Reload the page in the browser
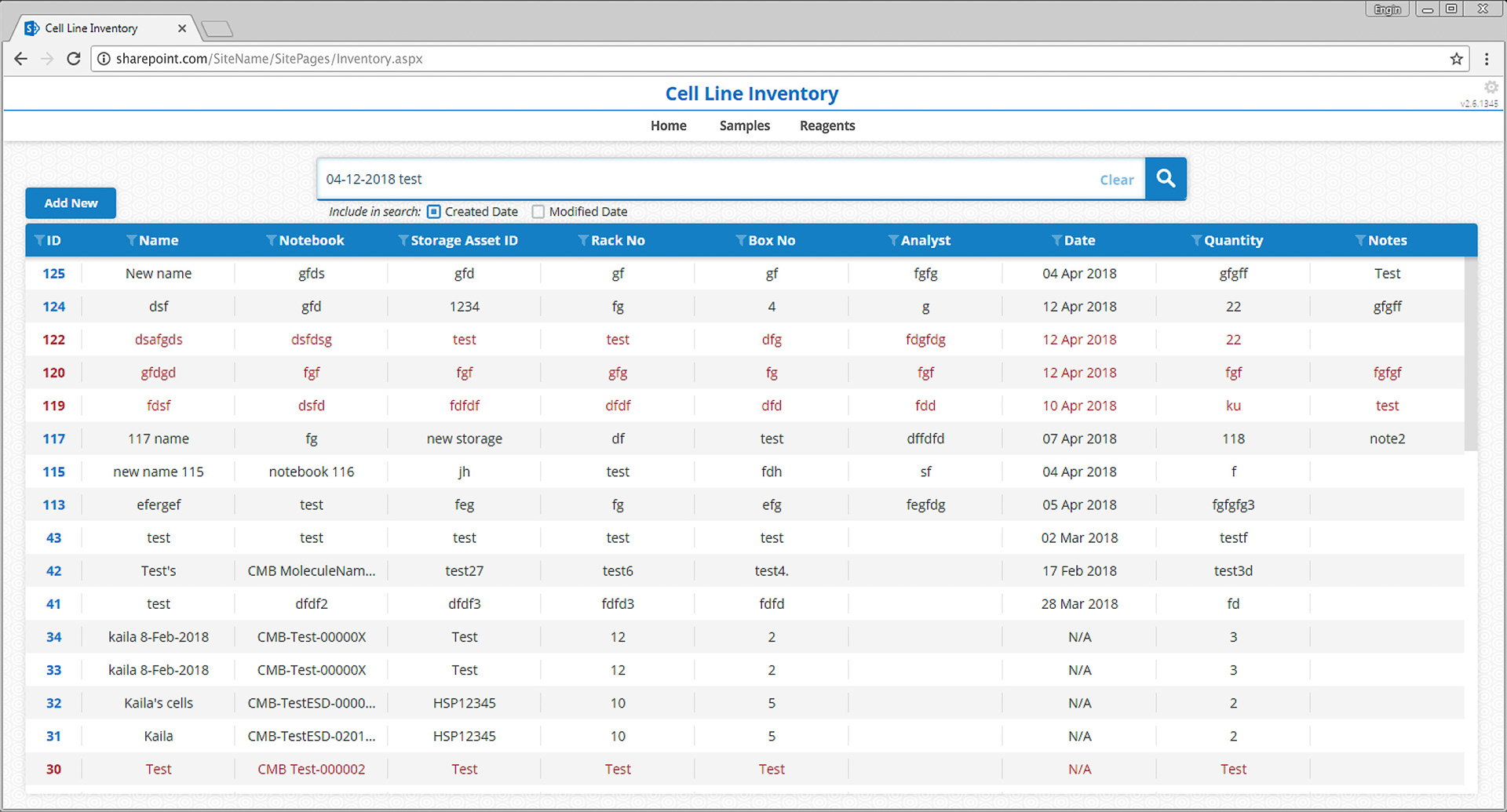 (74, 59)
